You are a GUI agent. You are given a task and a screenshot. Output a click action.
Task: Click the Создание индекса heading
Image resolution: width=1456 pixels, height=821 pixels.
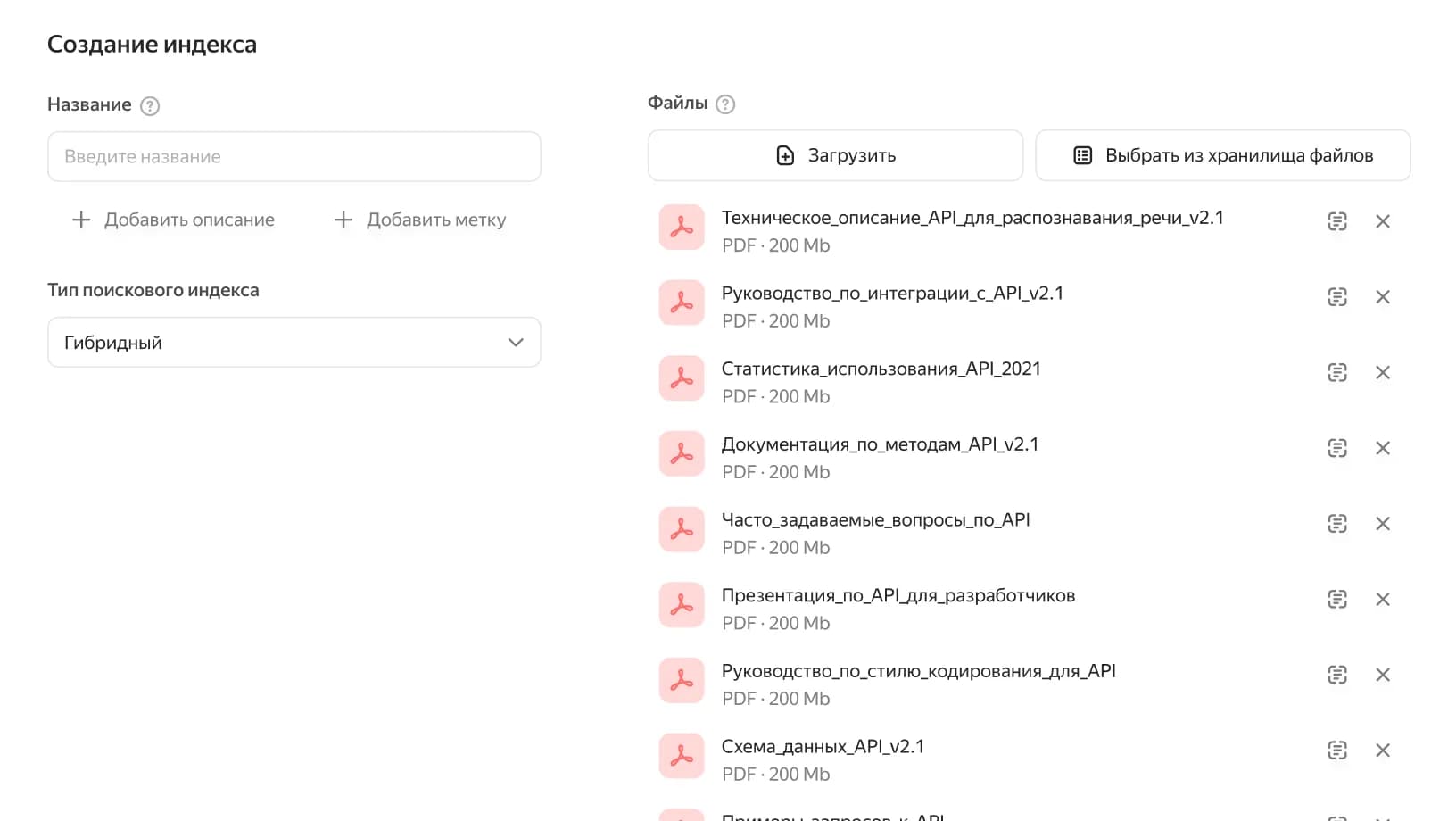tap(152, 45)
